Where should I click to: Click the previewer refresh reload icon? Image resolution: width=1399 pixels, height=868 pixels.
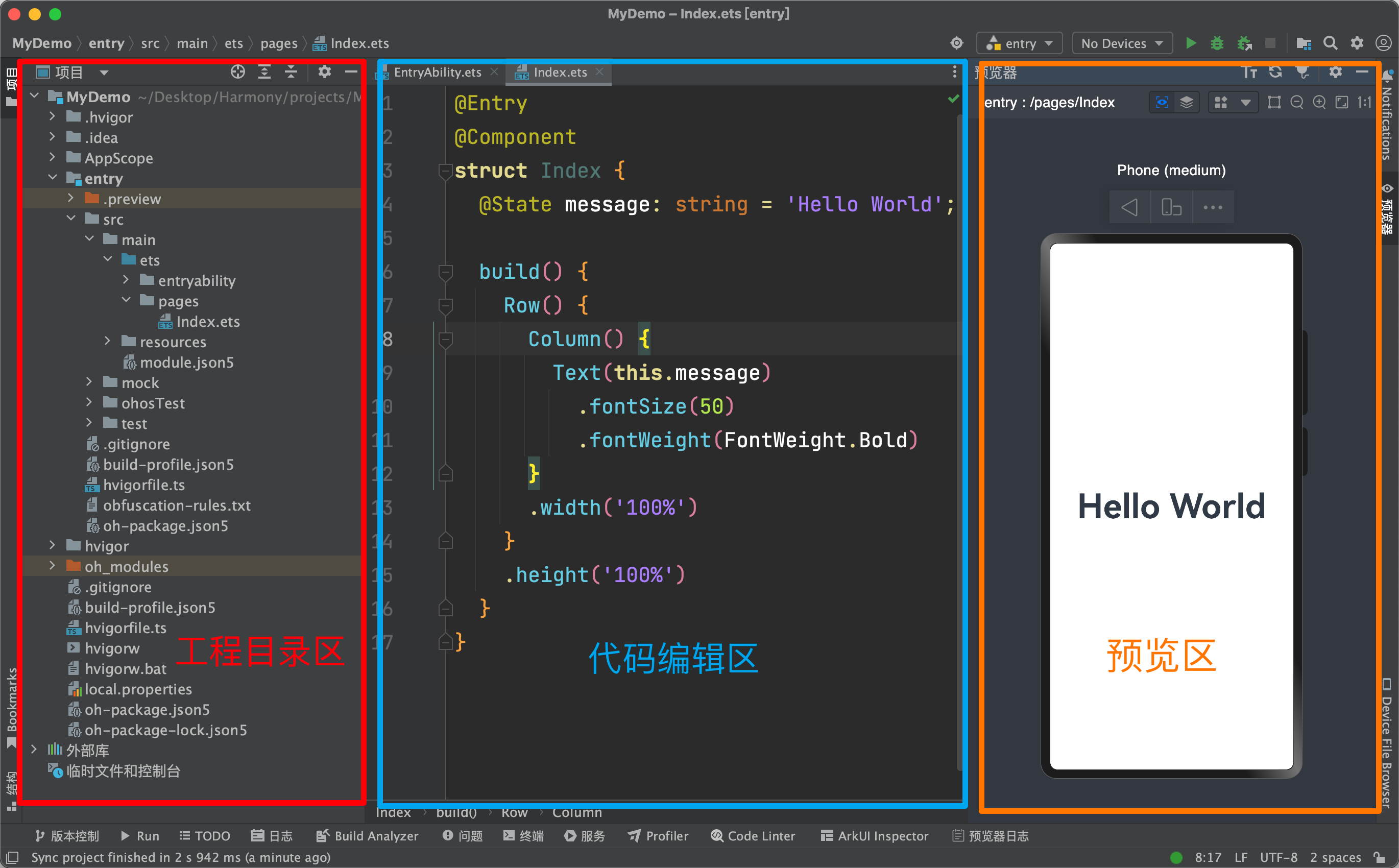pos(1275,73)
